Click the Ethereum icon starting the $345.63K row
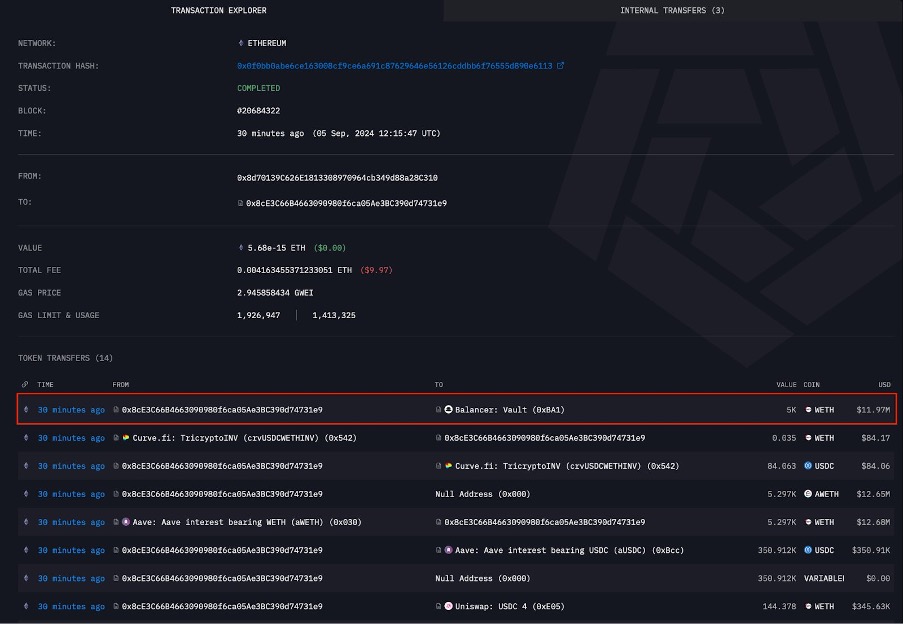The height and width of the screenshot is (624, 904). pos(26,607)
